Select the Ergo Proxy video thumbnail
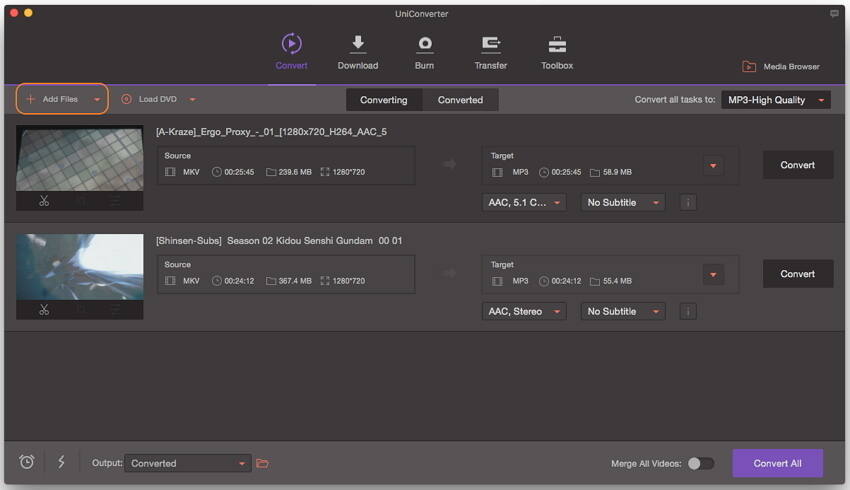850x490 pixels. pyautogui.click(x=80, y=158)
